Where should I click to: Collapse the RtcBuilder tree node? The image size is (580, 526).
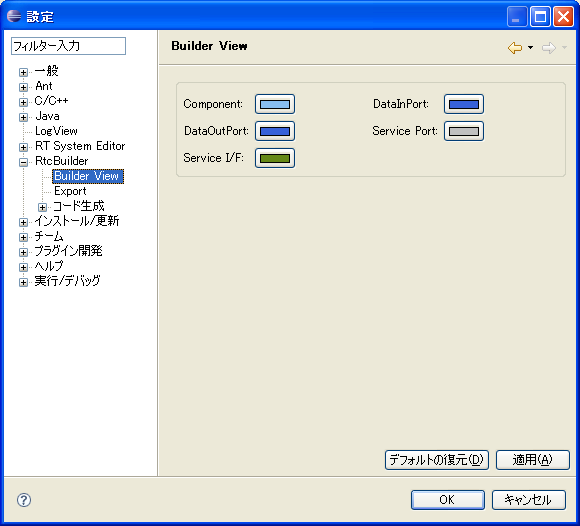(x=23, y=162)
